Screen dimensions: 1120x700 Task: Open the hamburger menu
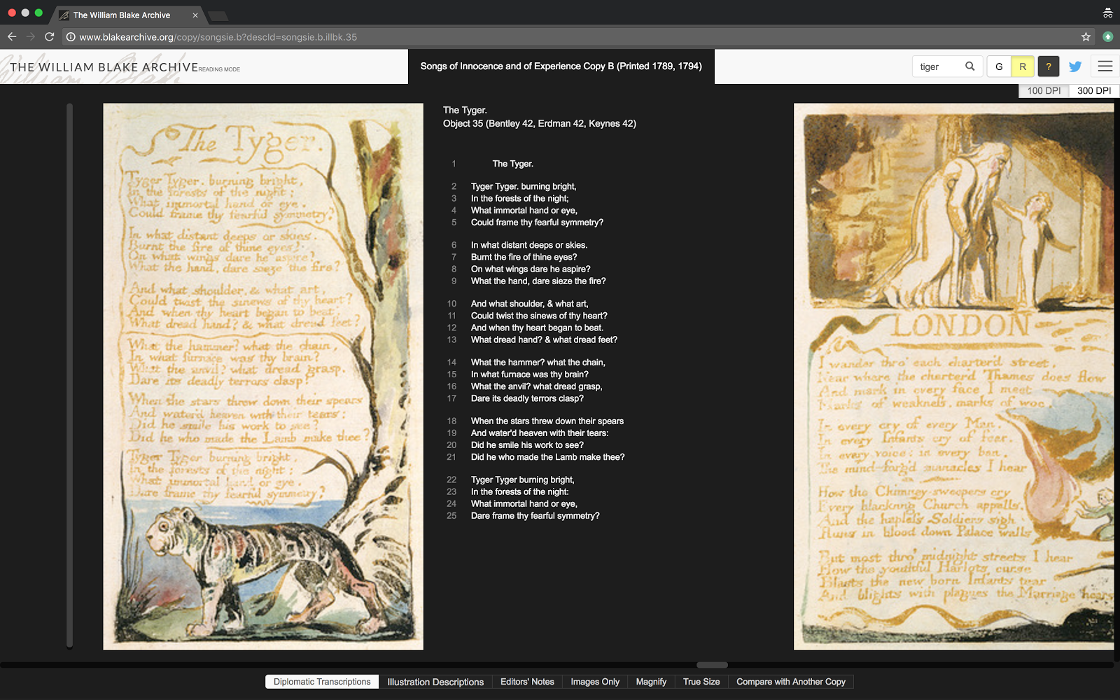[1105, 66]
